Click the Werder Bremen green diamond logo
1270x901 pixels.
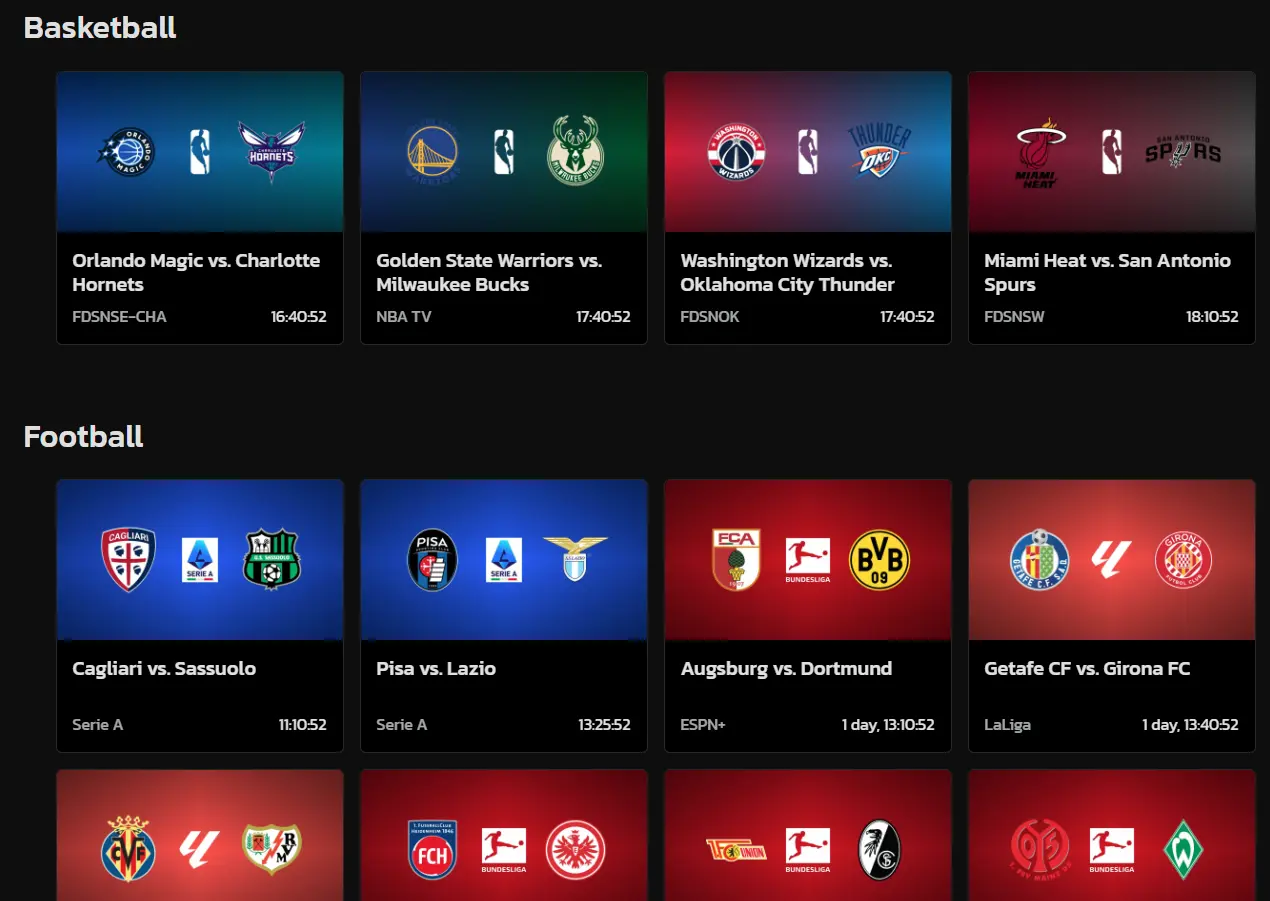click(1183, 848)
